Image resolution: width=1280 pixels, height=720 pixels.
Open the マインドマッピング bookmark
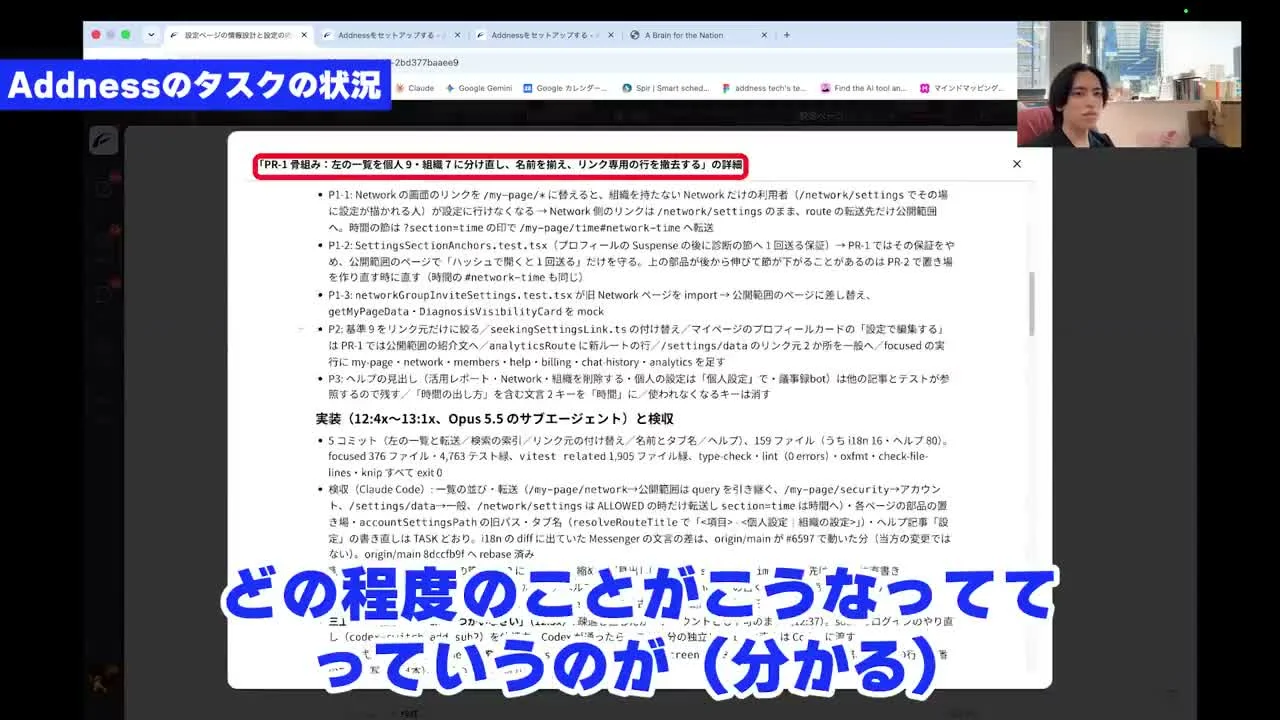point(962,88)
